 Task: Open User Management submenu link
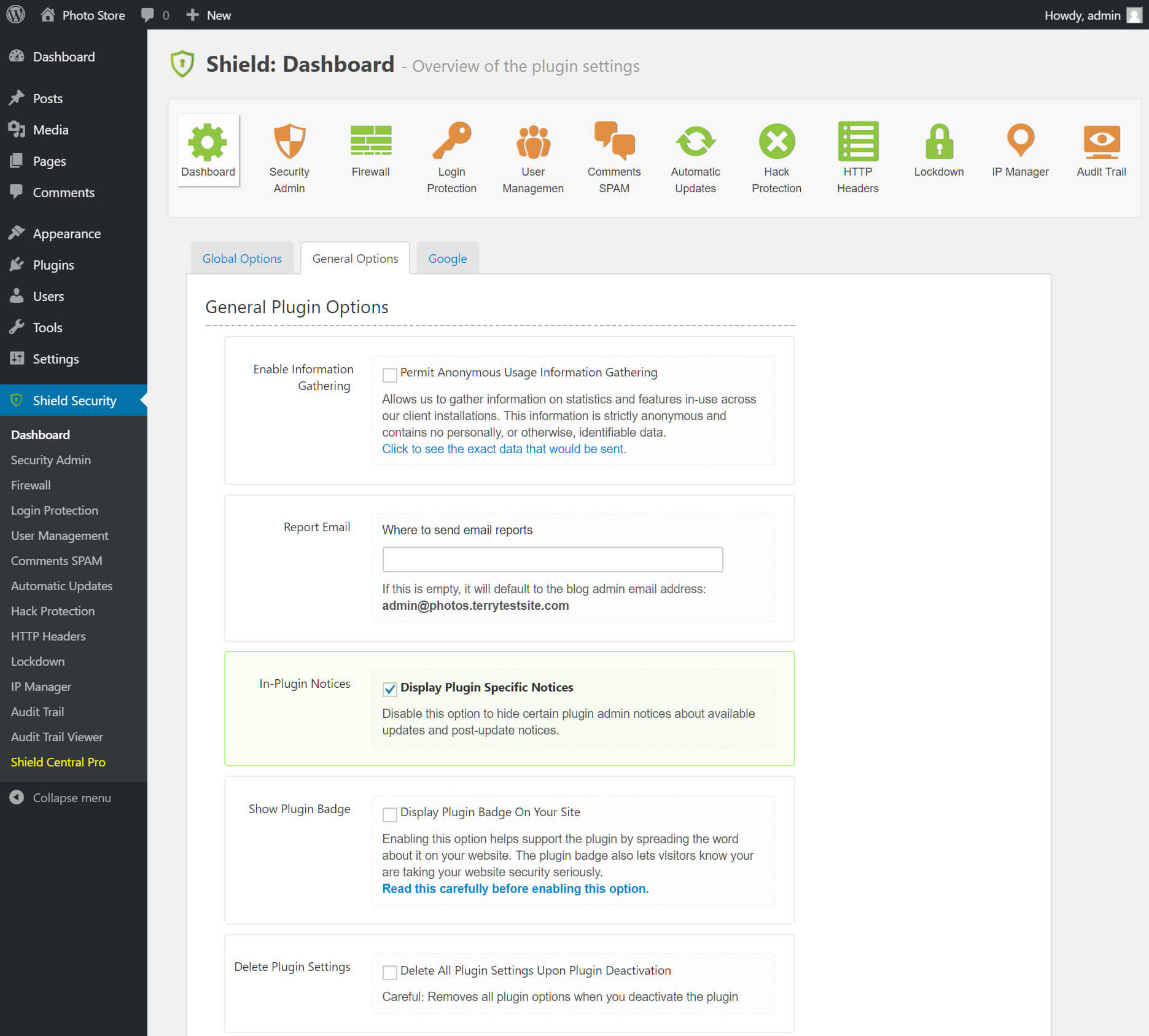pos(60,536)
